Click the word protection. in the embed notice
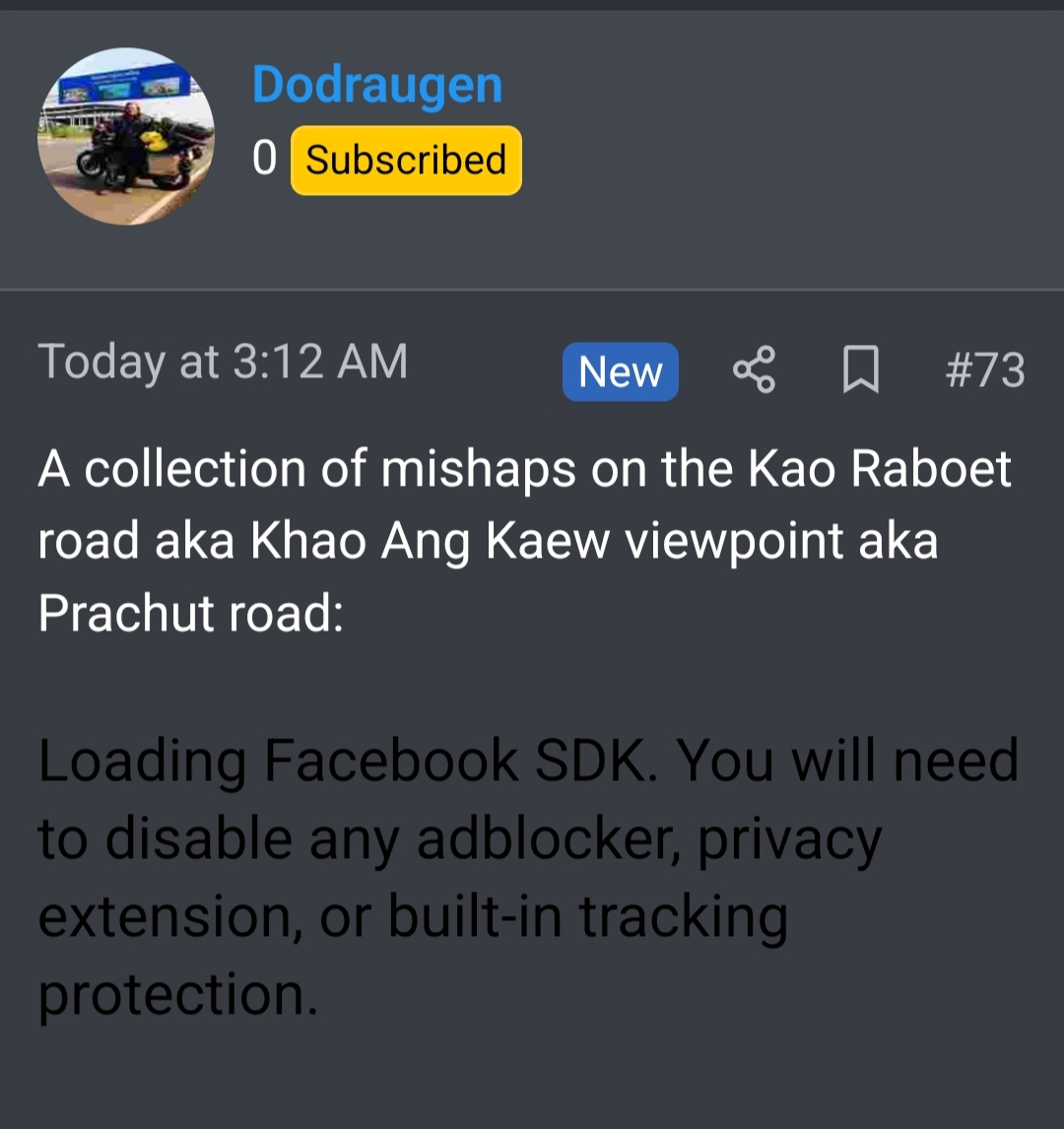 pyautogui.click(x=177, y=994)
